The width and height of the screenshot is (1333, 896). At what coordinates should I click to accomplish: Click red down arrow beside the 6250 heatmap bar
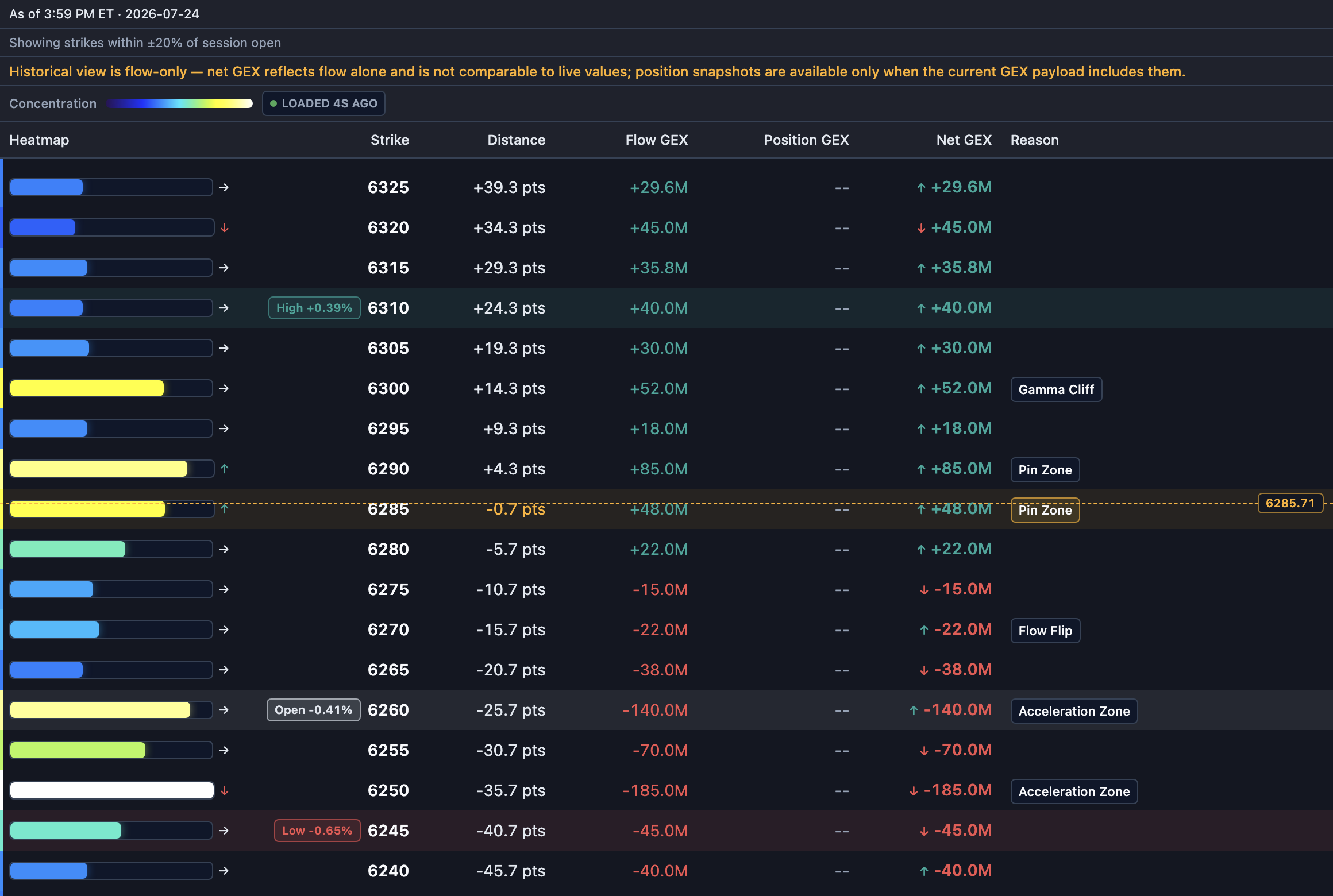click(225, 790)
